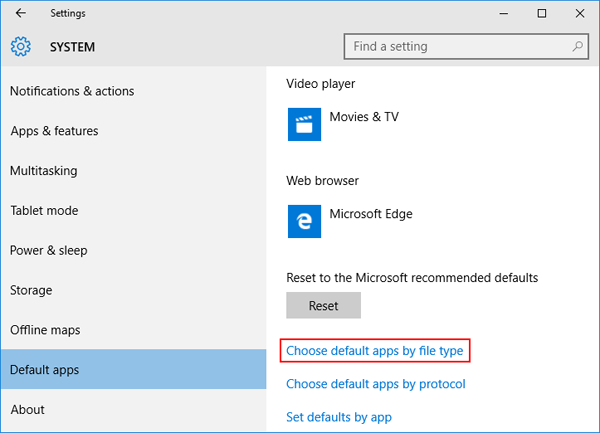The height and width of the screenshot is (433, 600).
Task: Go to Apps & features section
Action: 55,131
